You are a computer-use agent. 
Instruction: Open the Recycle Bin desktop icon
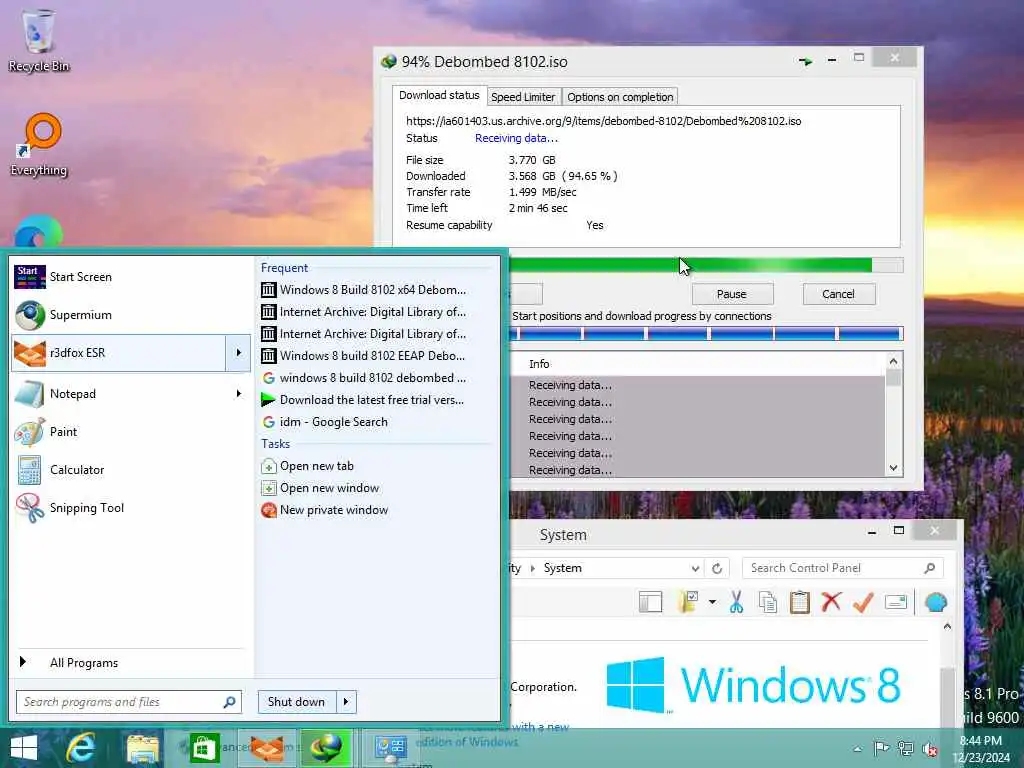pyautogui.click(x=39, y=40)
